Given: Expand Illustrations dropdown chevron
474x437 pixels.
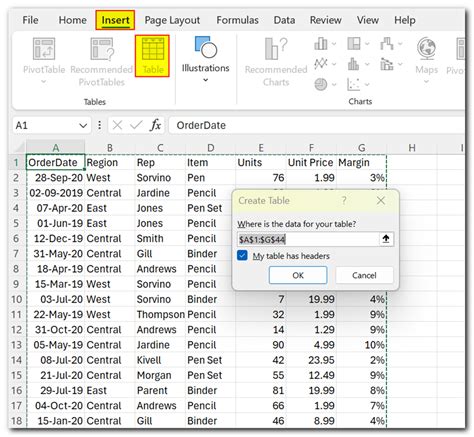Looking at the screenshot, I should click(205, 80).
